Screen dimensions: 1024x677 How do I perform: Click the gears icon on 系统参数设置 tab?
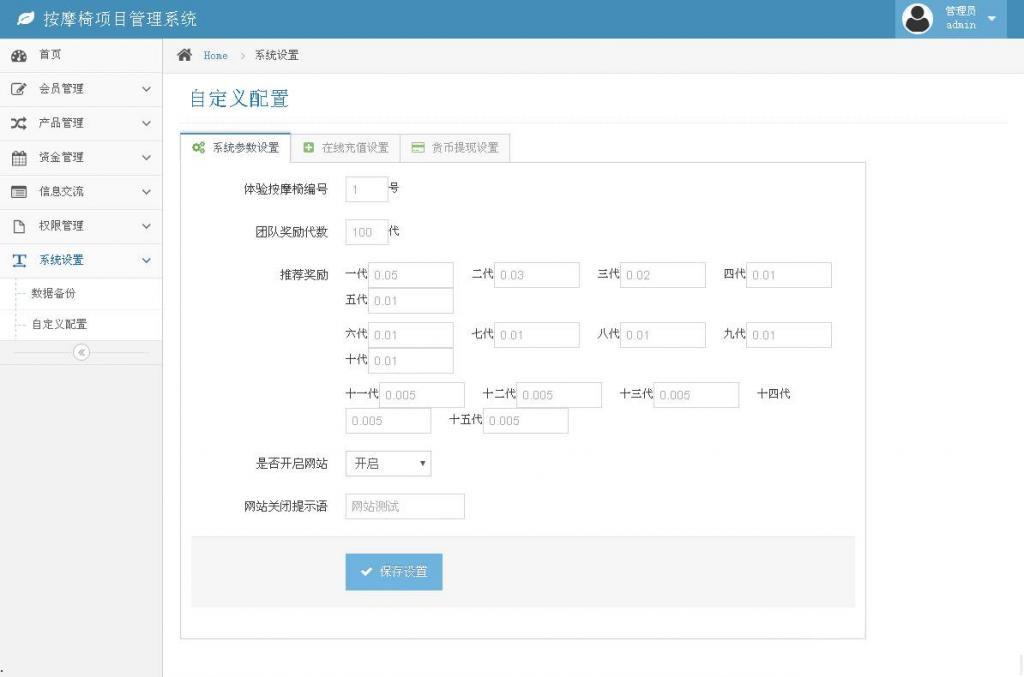click(x=199, y=148)
